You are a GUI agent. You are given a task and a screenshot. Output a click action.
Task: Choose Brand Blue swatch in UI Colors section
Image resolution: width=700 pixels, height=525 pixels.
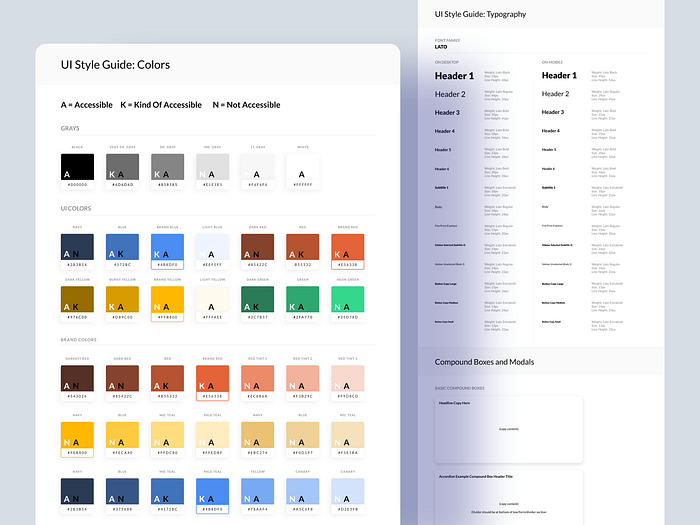pyautogui.click(x=167, y=251)
